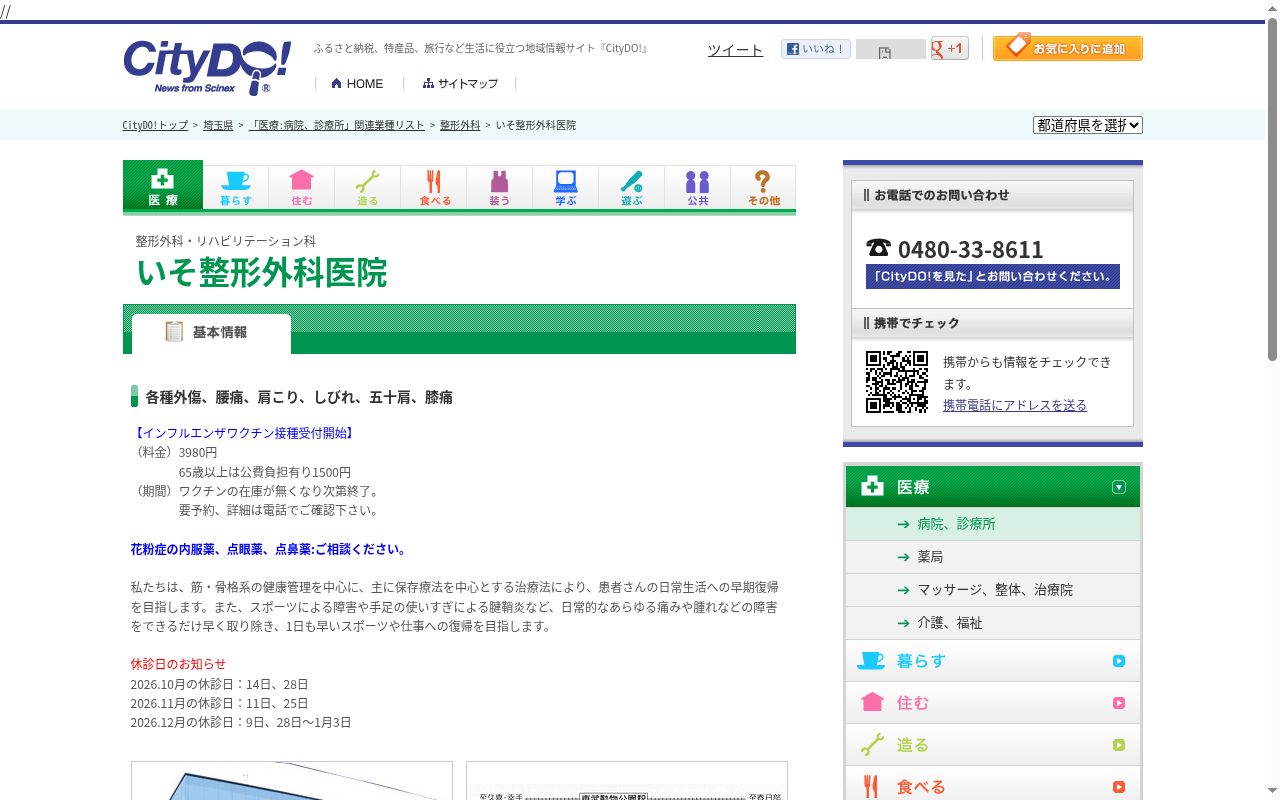
Task: Click the CityDO!を見た inquiry banner
Action: 993,276
